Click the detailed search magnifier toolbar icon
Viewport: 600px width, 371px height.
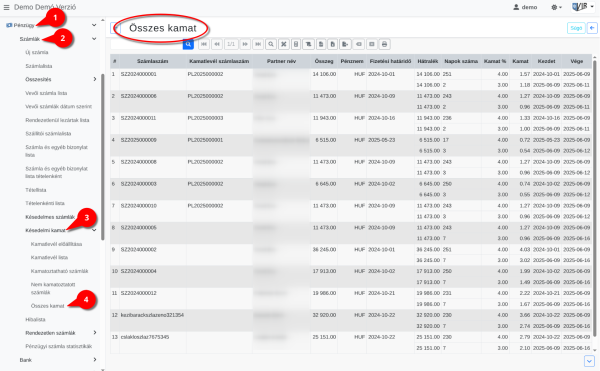(271, 44)
